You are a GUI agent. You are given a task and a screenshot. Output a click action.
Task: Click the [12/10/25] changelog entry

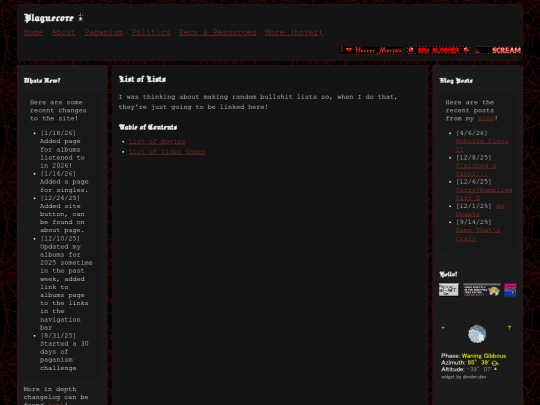pos(66,283)
